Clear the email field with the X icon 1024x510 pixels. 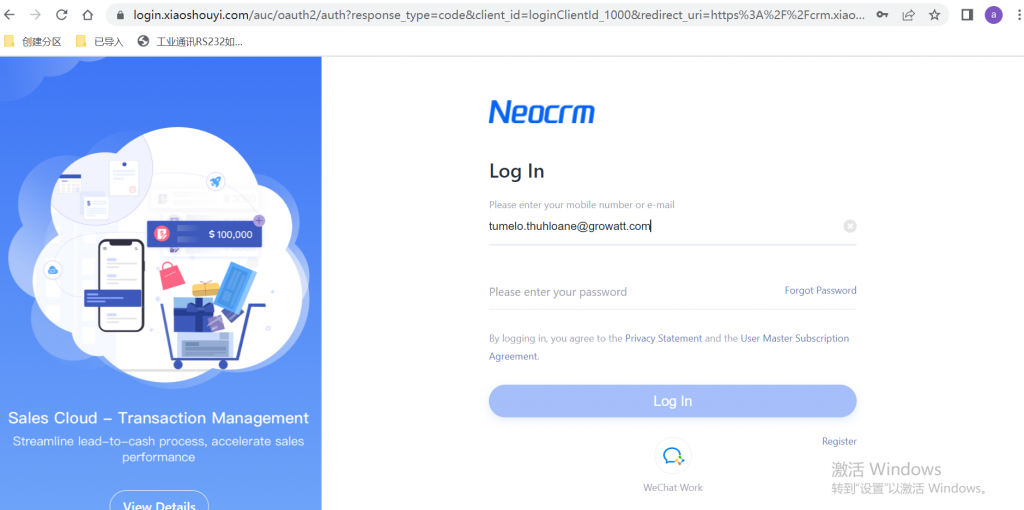click(x=850, y=226)
